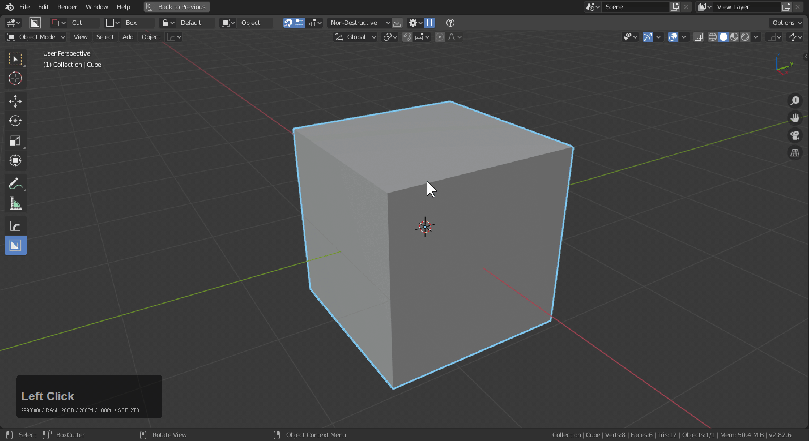Image resolution: width=809 pixels, height=441 pixels.
Task: Activate the Annotate pencil tool
Action: pyautogui.click(x=15, y=184)
